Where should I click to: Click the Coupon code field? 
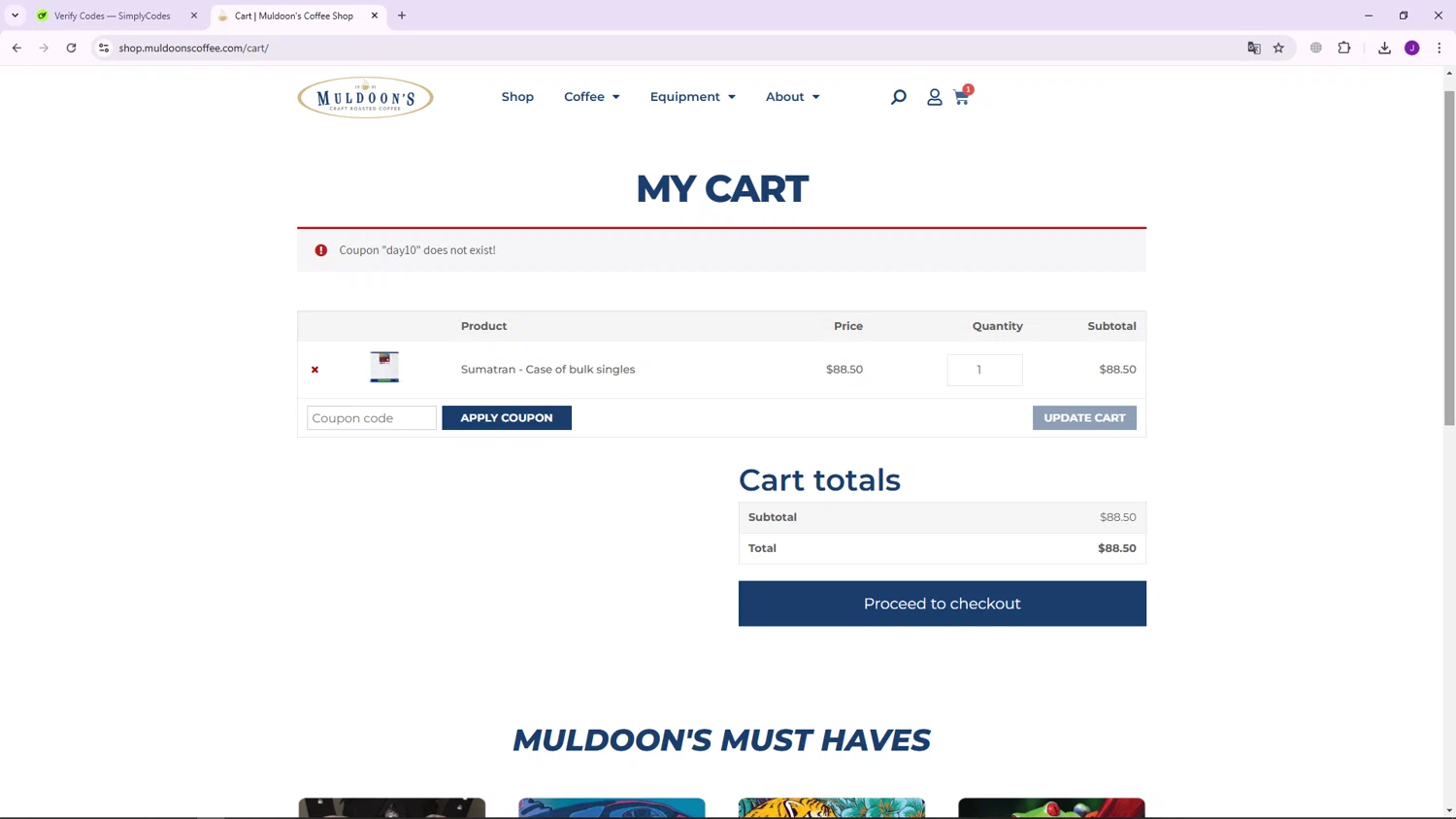coord(372,418)
